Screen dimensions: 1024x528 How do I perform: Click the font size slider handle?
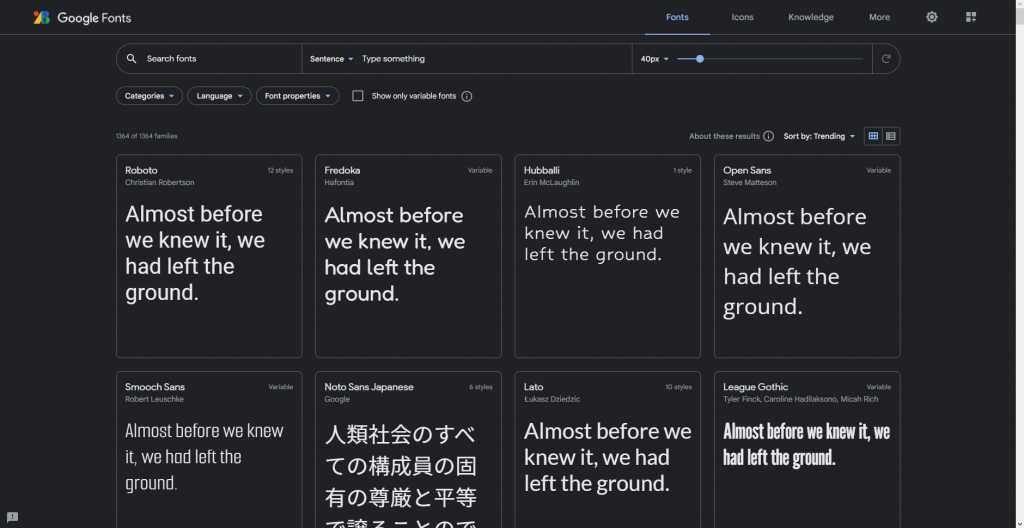[x=700, y=59]
